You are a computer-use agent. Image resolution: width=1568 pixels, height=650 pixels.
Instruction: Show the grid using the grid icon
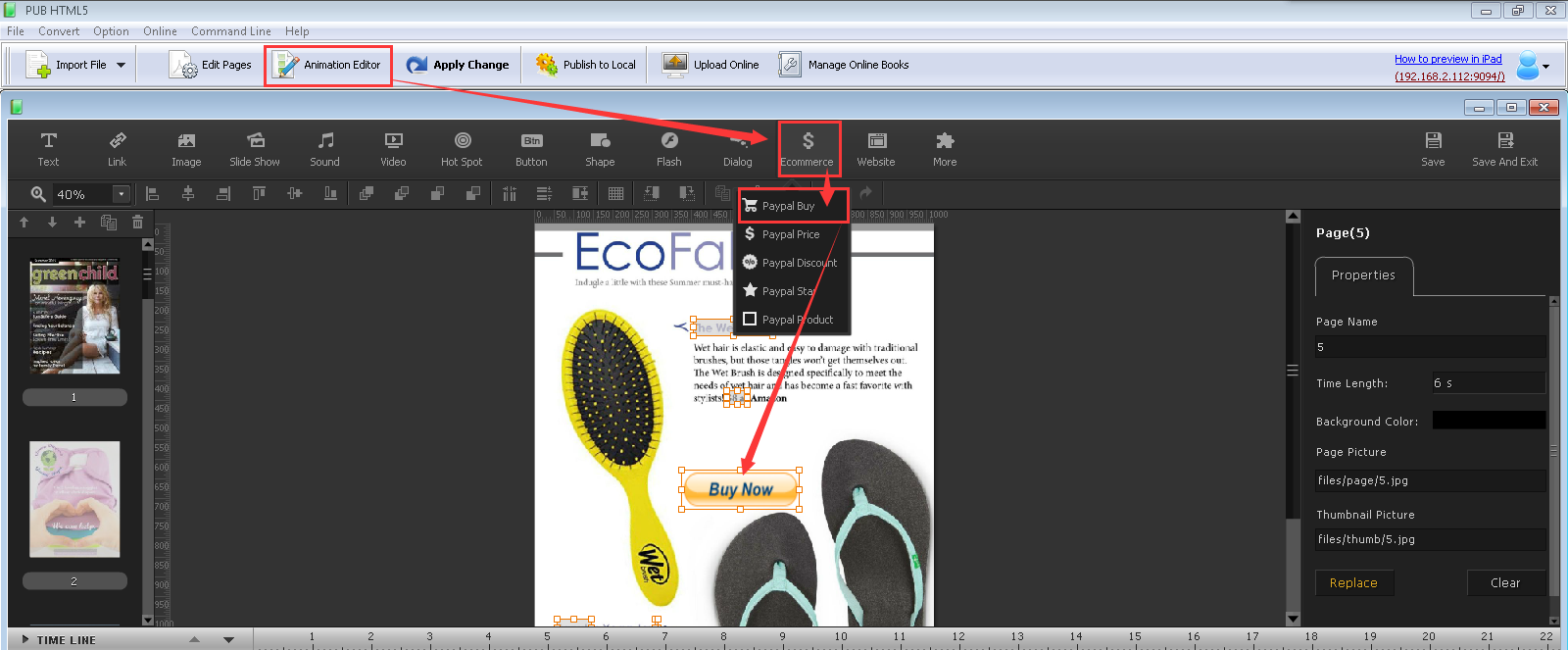pyautogui.click(x=615, y=193)
